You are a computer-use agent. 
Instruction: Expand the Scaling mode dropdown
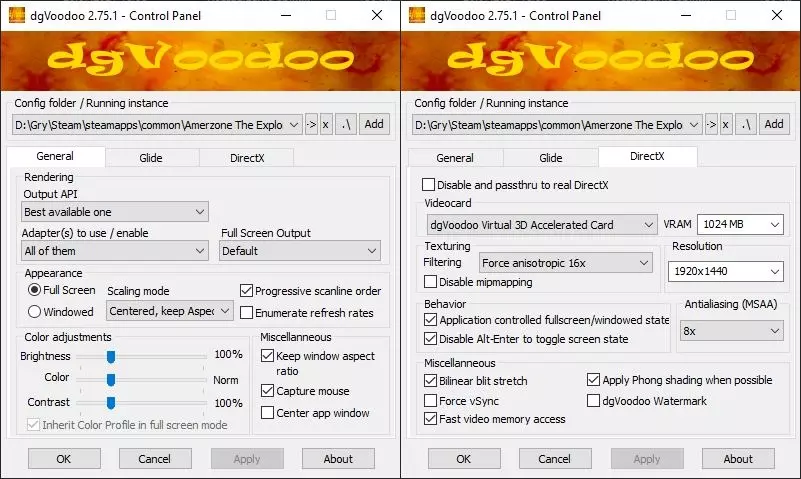point(170,310)
